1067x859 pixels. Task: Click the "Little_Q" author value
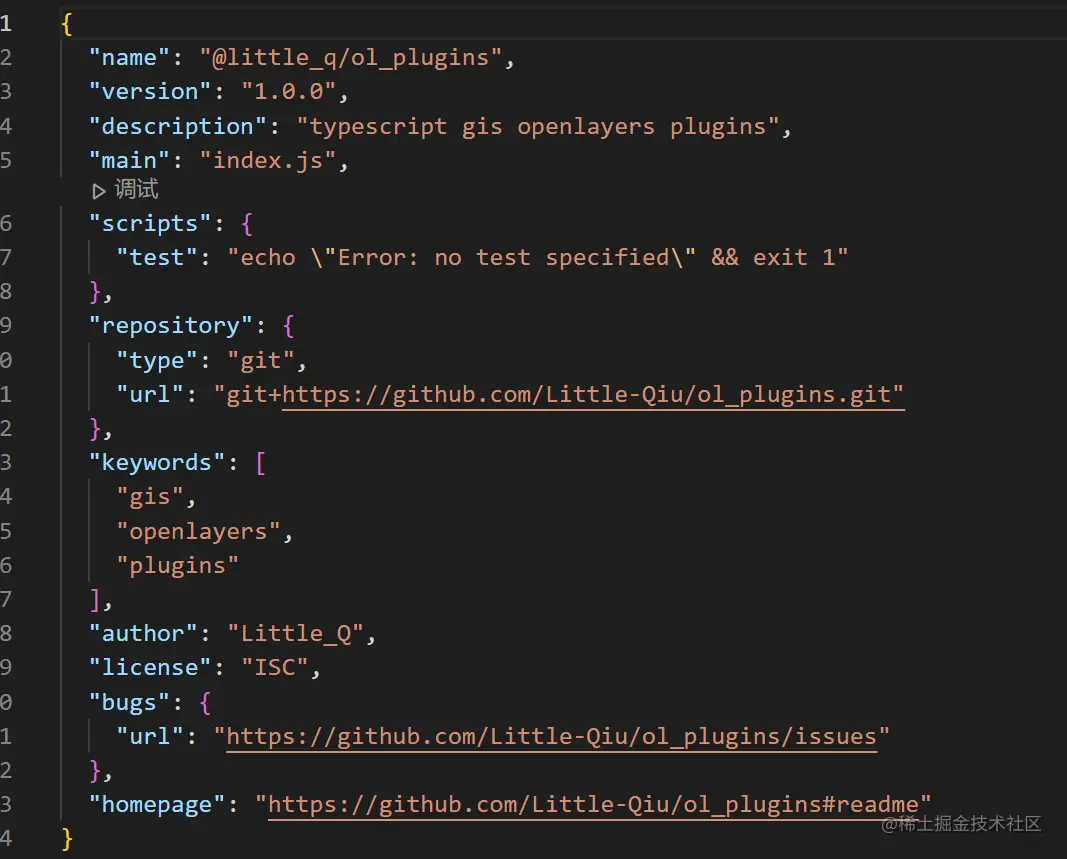[x=295, y=633]
